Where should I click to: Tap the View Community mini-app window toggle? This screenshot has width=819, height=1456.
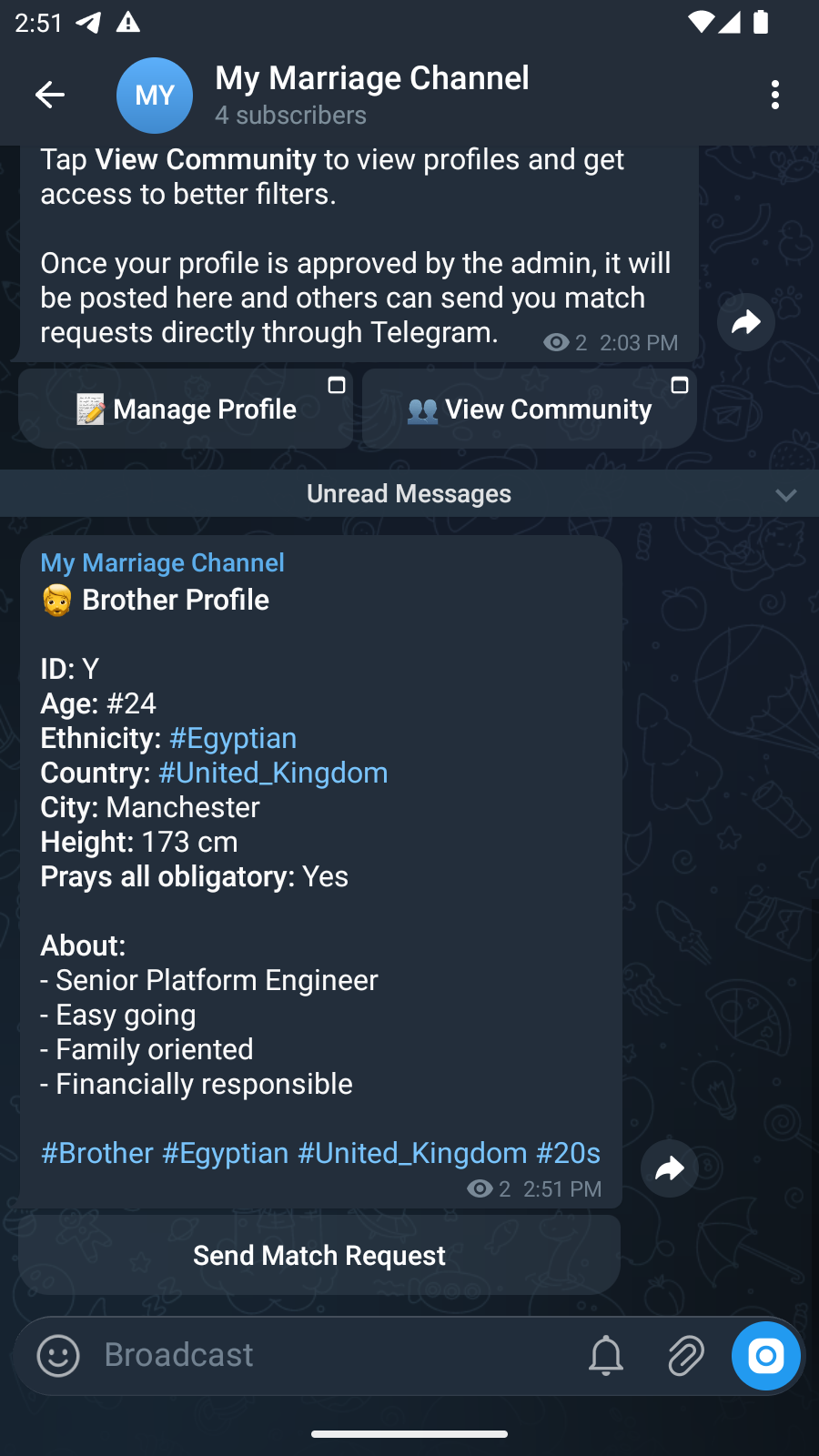(680, 385)
